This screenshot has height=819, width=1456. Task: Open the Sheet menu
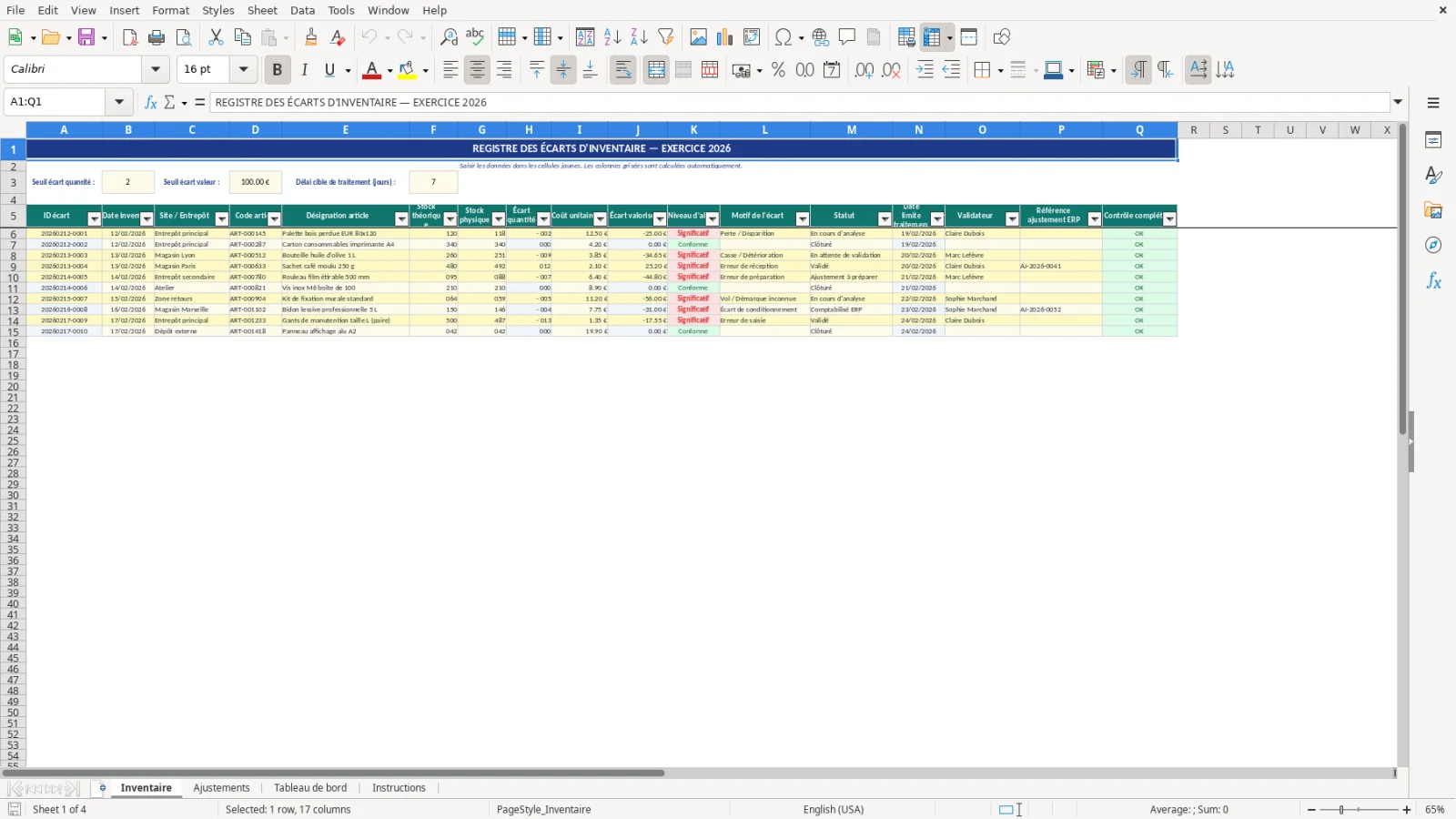pyautogui.click(x=262, y=10)
